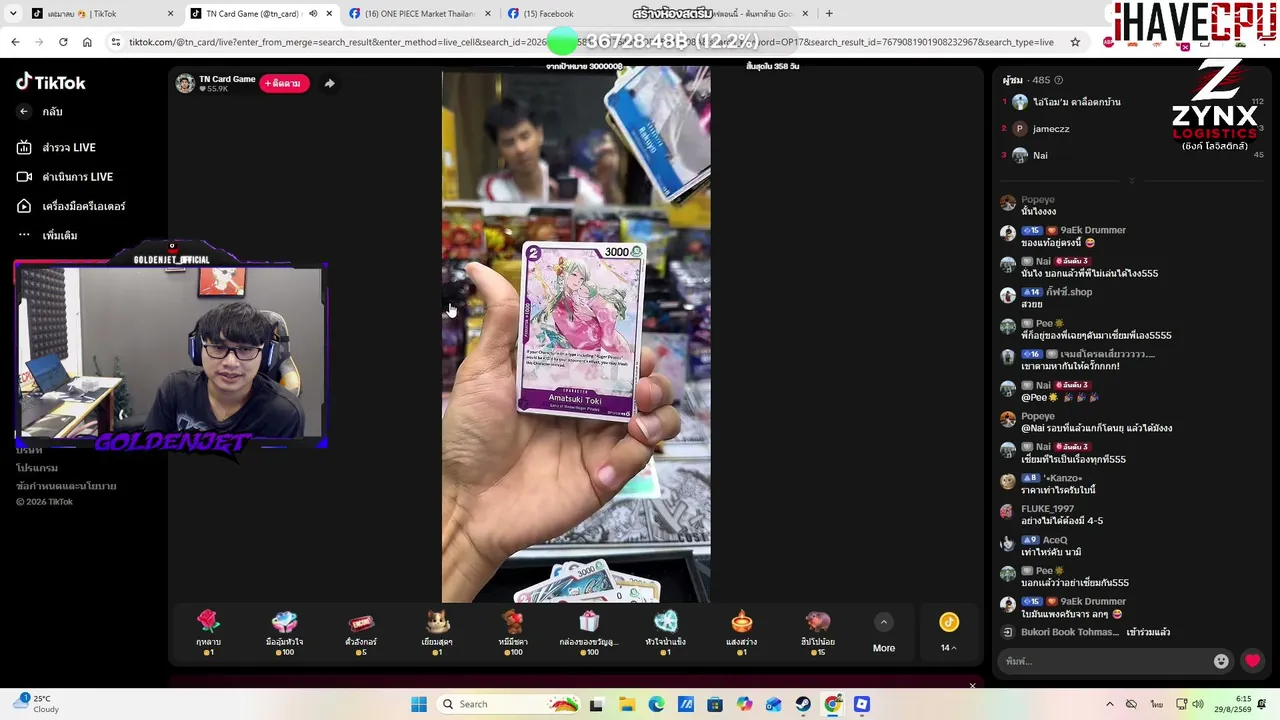This screenshot has width=1280, height=720.
Task: Open the browser home page
Action: click(87, 42)
